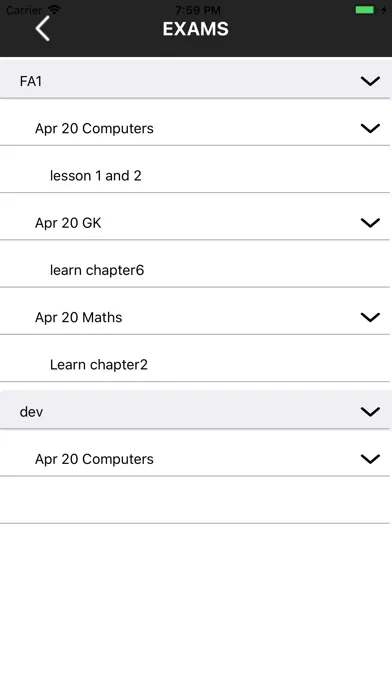
Task: Collapse the Apr 20 Maths chevron
Action: 370,317
